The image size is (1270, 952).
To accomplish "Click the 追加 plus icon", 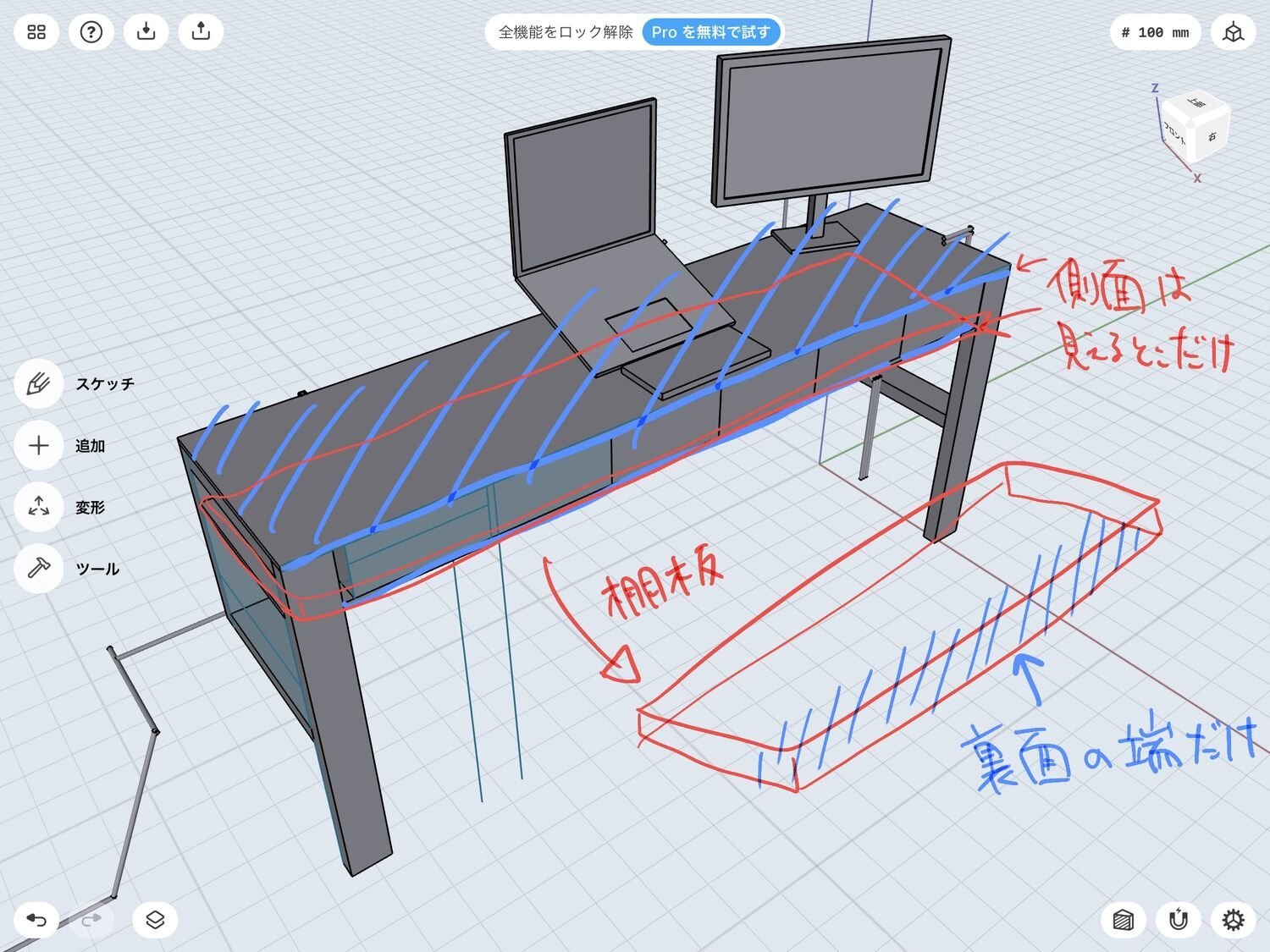I will (38, 446).
